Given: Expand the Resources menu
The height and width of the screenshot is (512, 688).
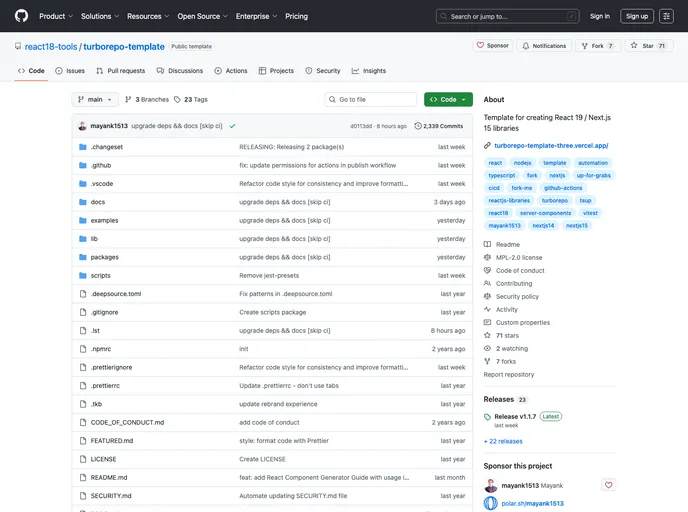Looking at the screenshot, I should [x=148, y=16].
